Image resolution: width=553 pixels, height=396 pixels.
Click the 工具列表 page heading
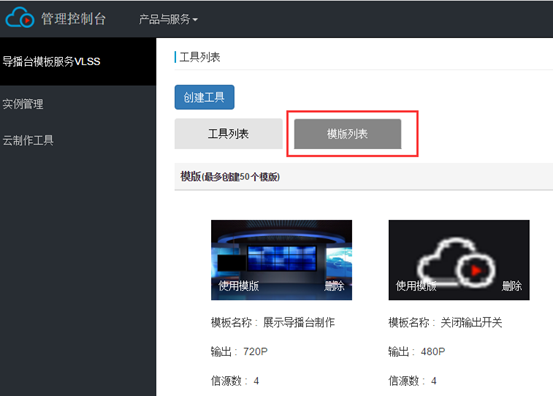coord(200,57)
